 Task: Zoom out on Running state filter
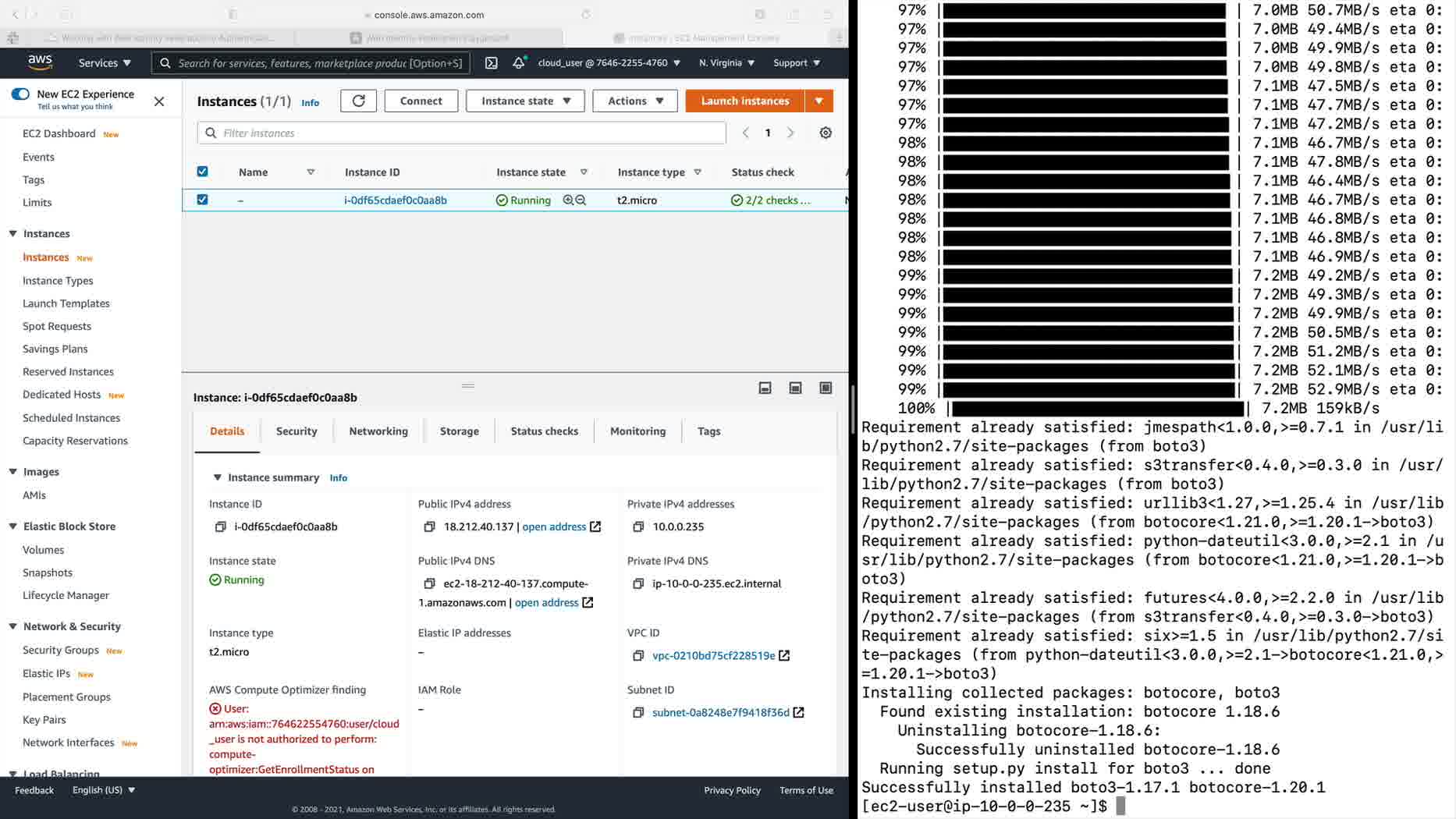pos(581,200)
